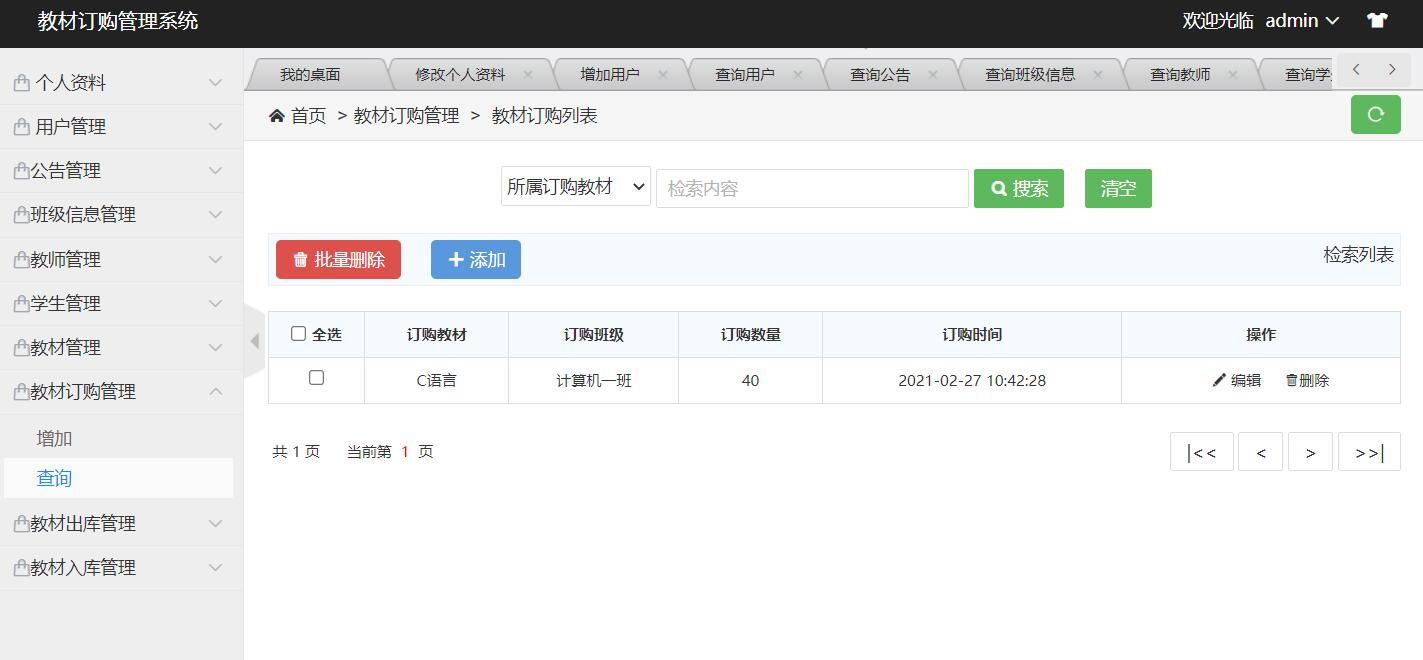Image resolution: width=1423 pixels, height=660 pixels.
Task: Click the red 批量删除 batch delete button
Action: coord(338,259)
